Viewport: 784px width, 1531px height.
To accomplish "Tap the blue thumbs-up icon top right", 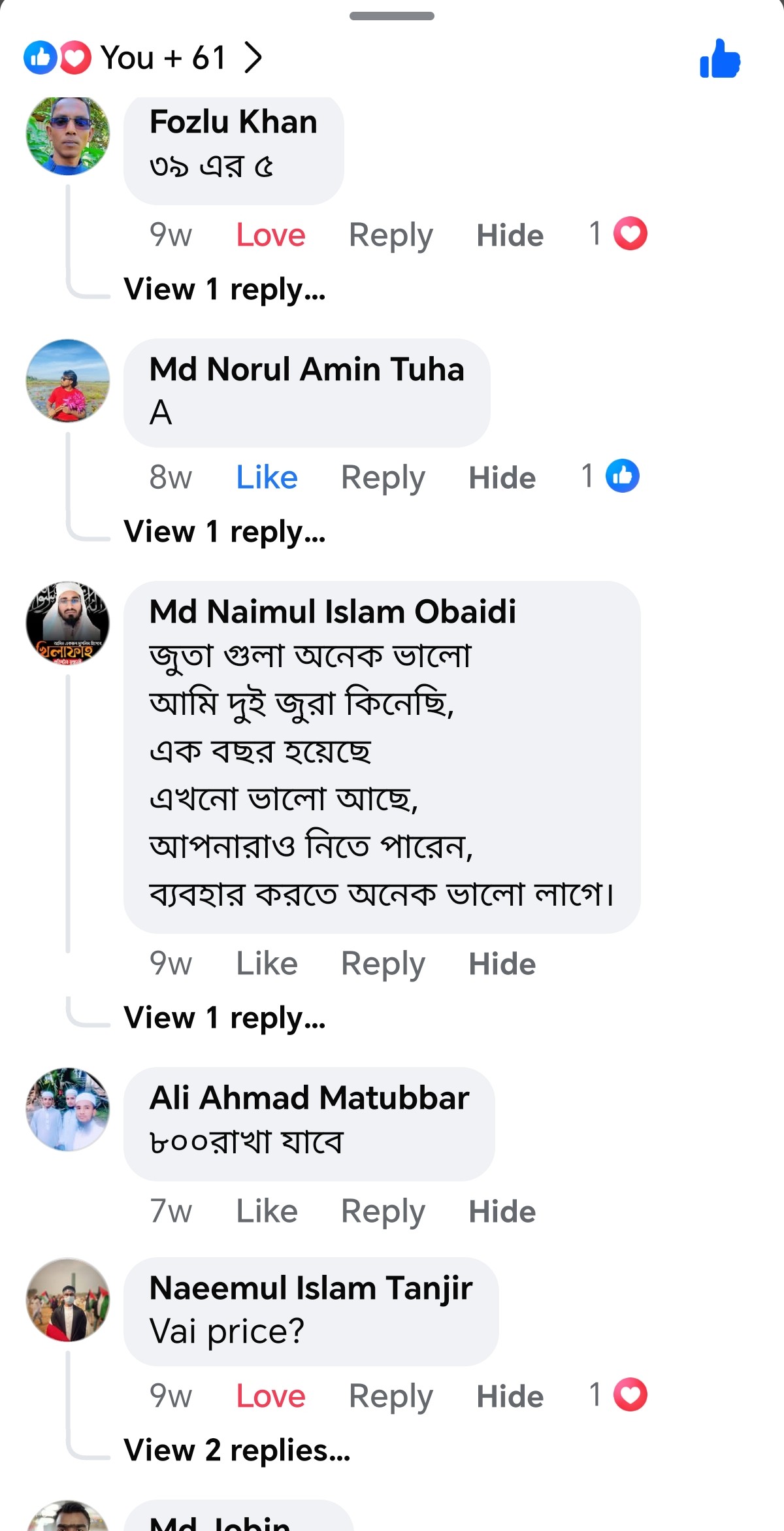I will tap(719, 59).
